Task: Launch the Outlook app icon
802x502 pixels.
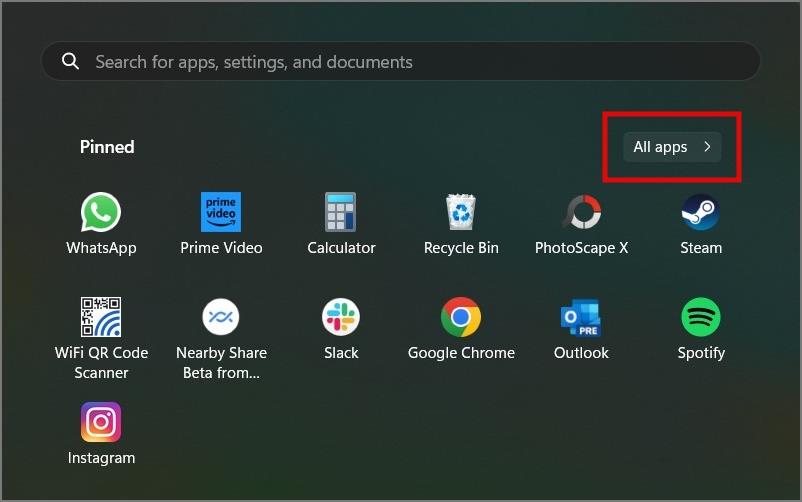Action: pyautogui.click(x=581, y=318)
